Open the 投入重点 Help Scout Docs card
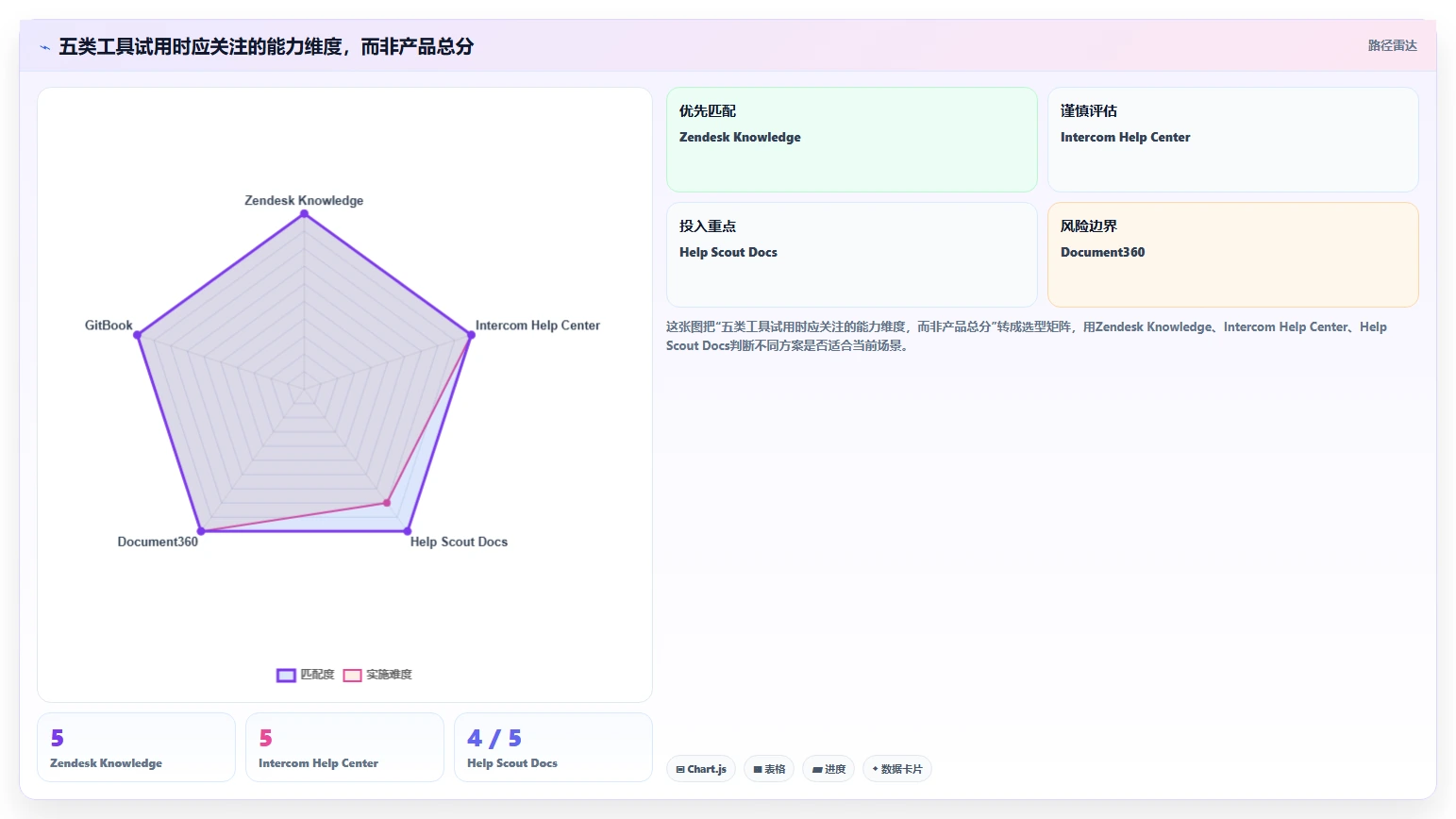Screen dimensions: 1456x819 point(852,255)
